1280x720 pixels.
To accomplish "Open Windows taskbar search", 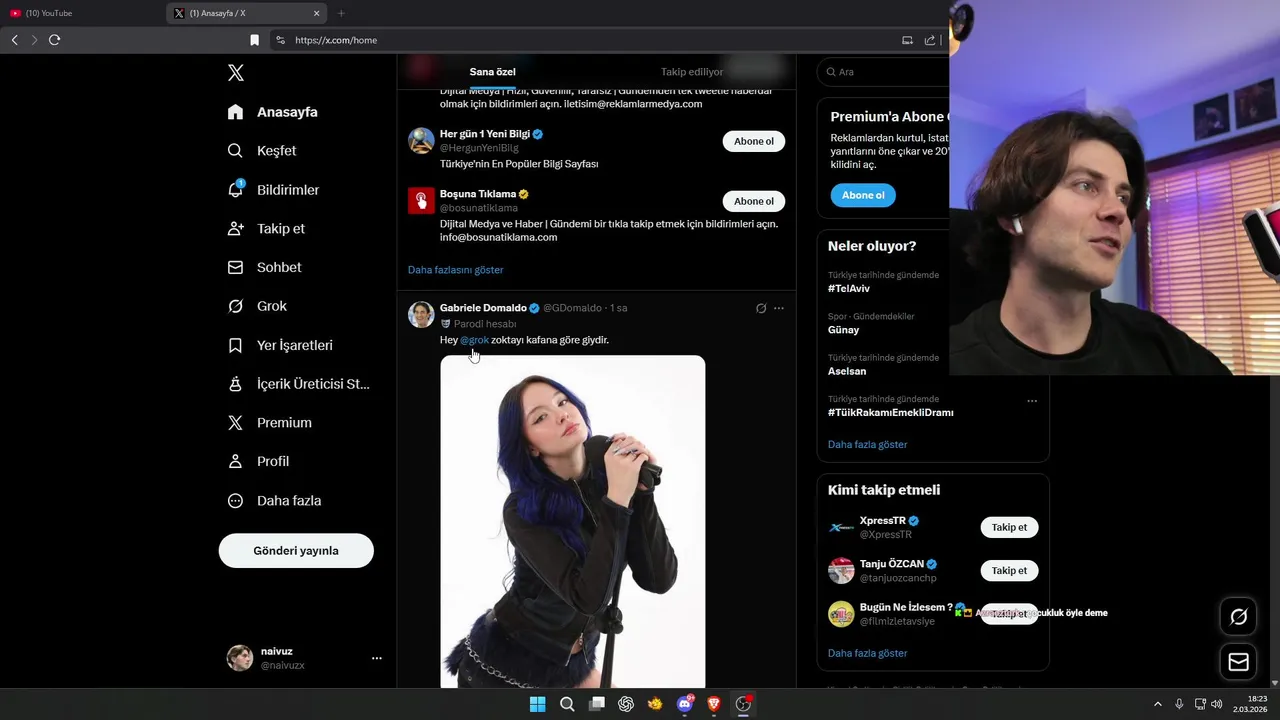I will pyautogui.click(x=567, y=704).
